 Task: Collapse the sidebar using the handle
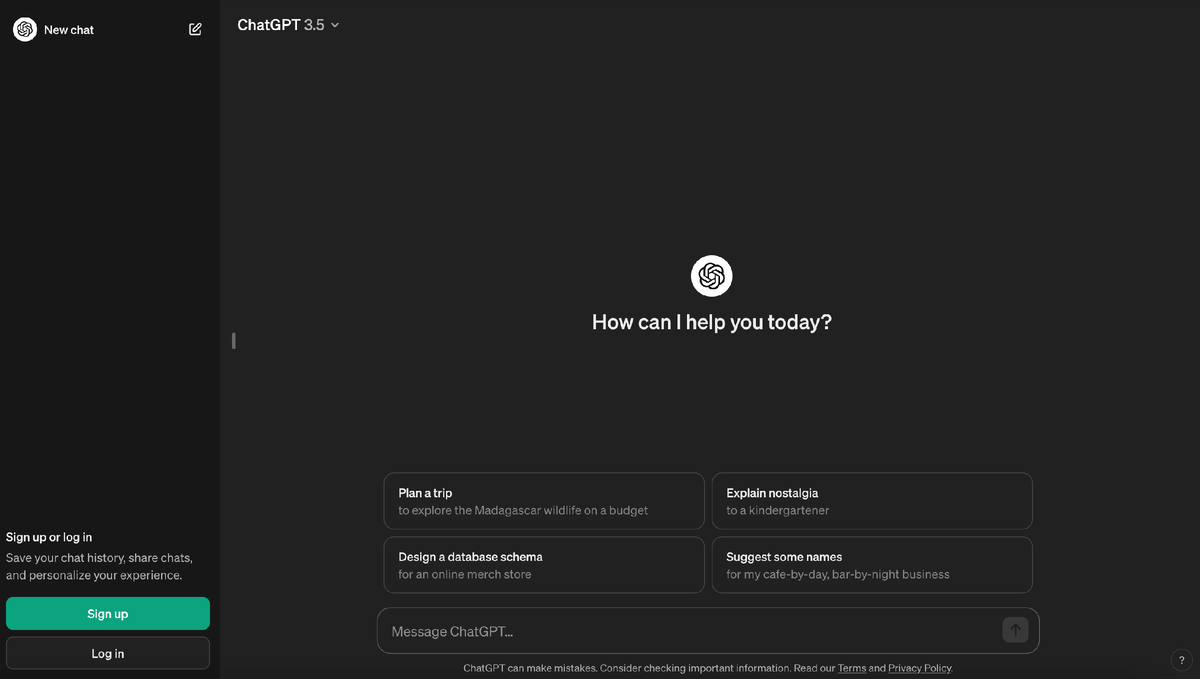pyautogui.click(x=234, y=340)
